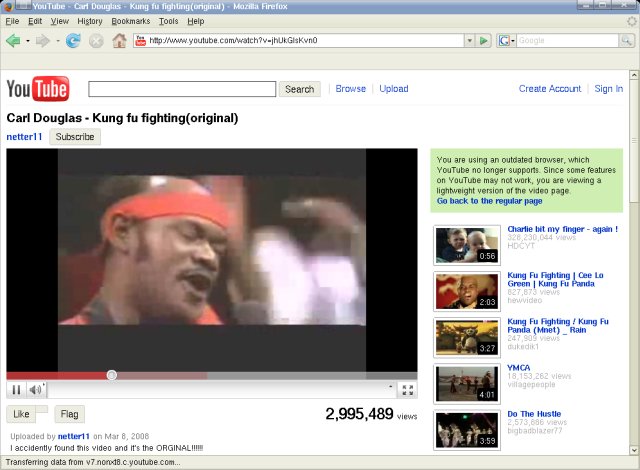
Task: Open Kung Fu Fighting / Kung Fu Panda (Mnet) link
Action: pos(558,326)
